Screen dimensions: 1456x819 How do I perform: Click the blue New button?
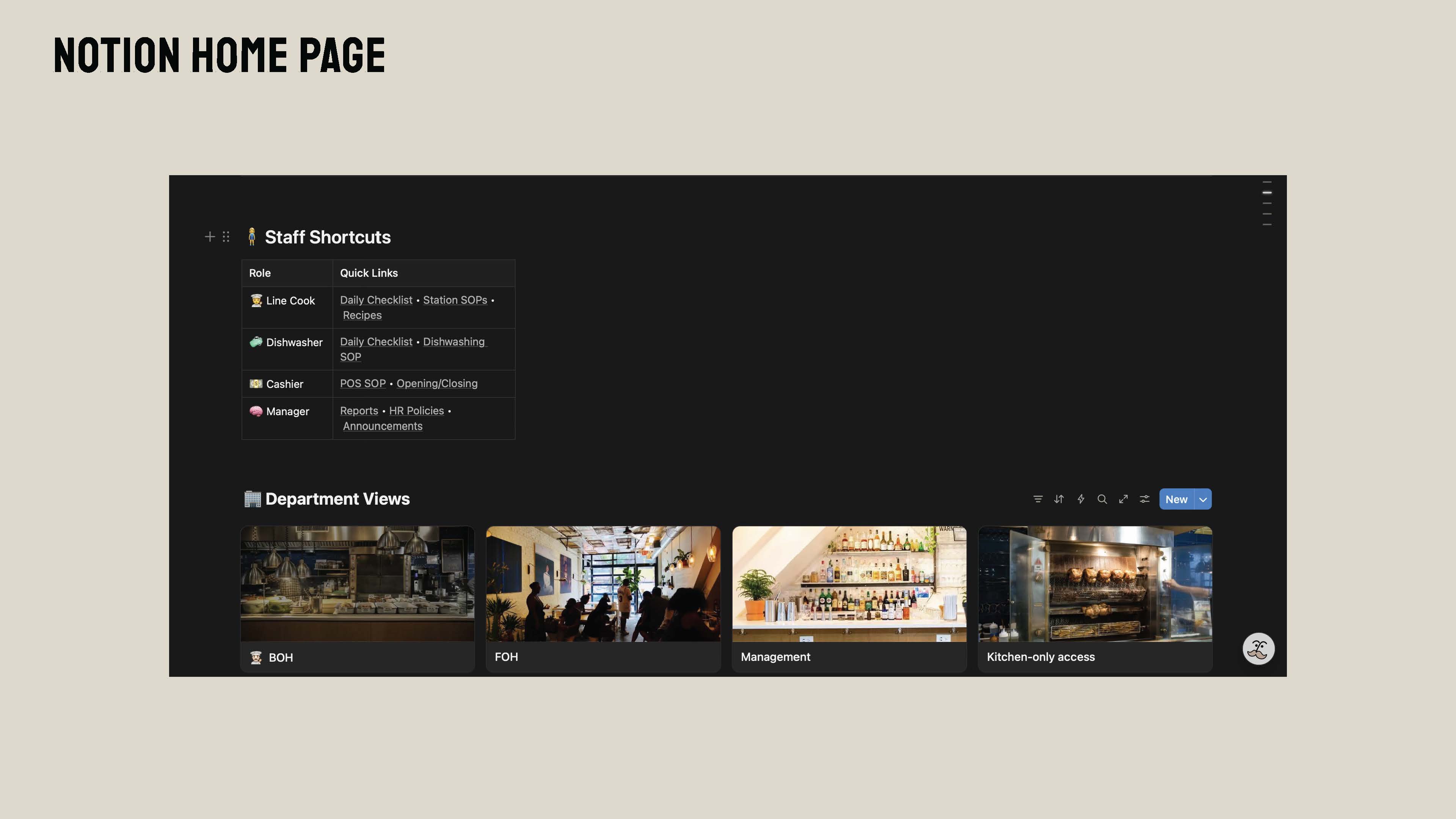coord(1176,500)
